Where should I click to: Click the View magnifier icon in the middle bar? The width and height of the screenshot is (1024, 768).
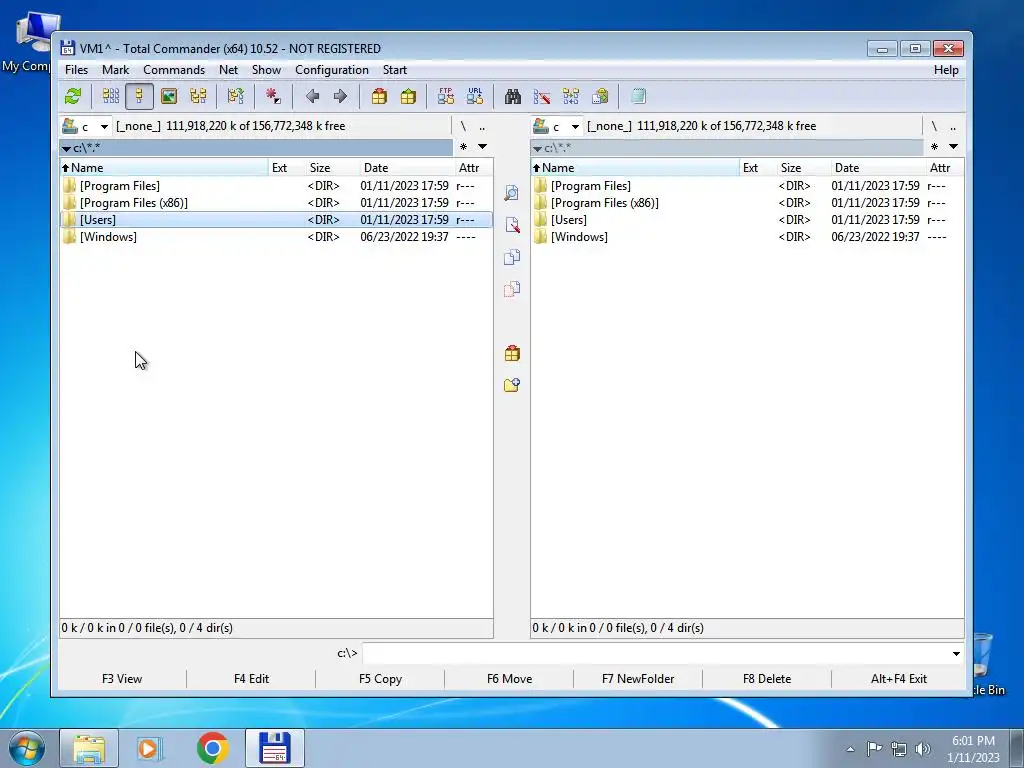[x=512, y=193]
